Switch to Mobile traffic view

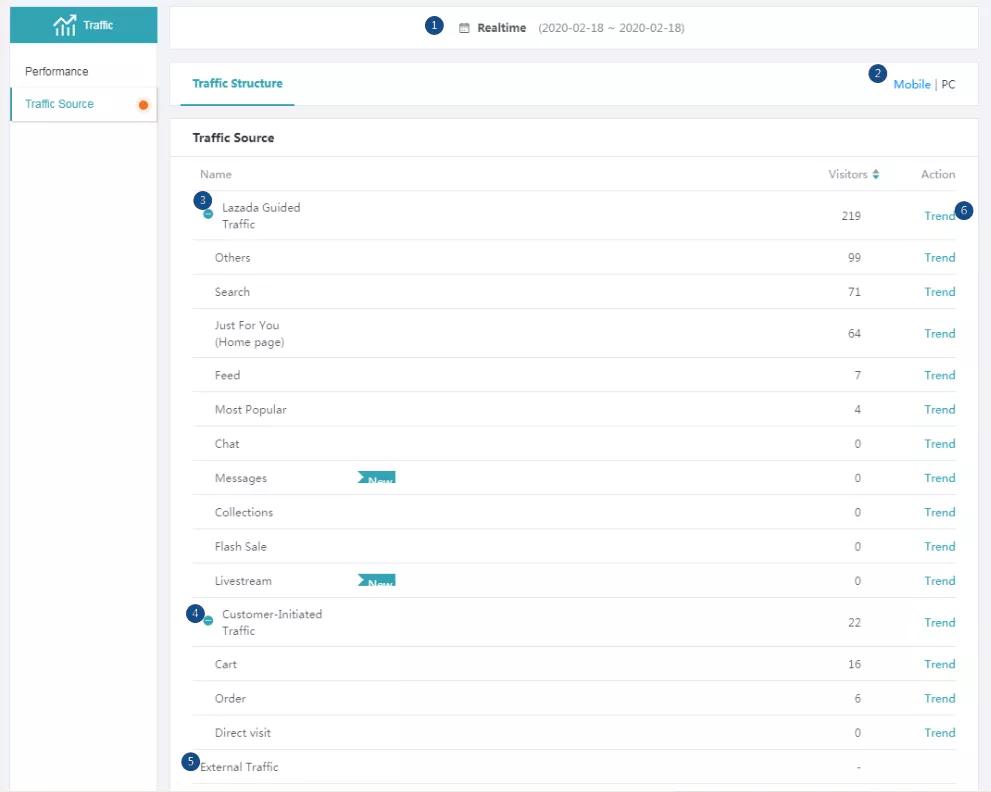click(911, 85)
